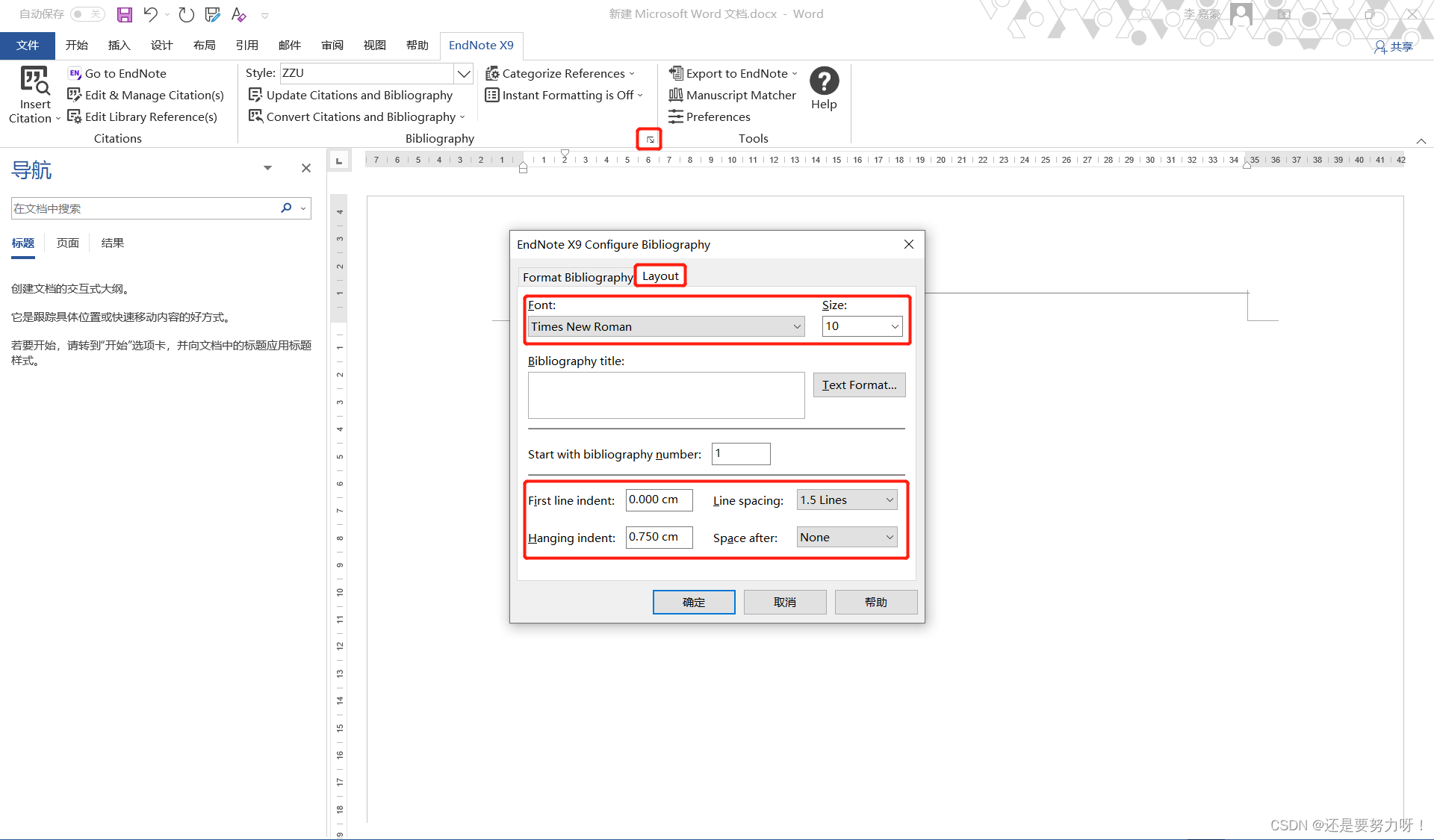
Task: Open EndNote Preferences
Action: point(717,116)
